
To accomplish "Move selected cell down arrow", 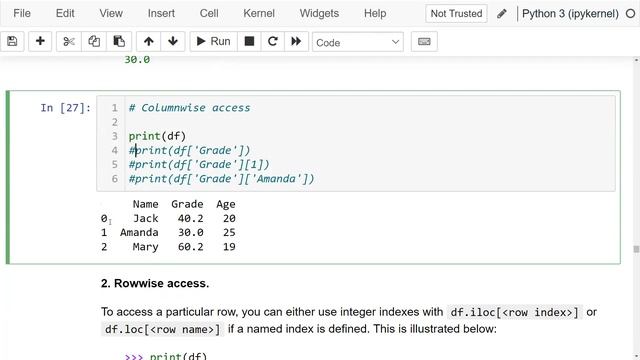I will pyautogui.click(x=173, y=41).
